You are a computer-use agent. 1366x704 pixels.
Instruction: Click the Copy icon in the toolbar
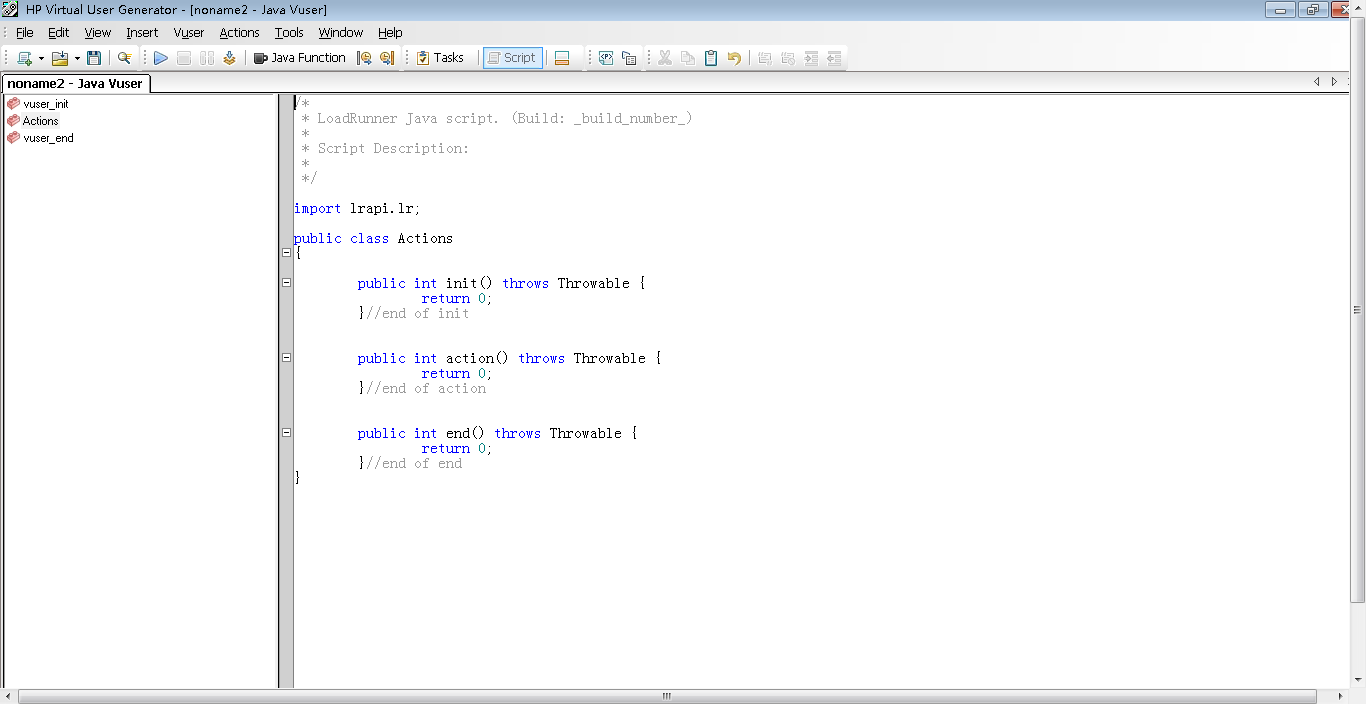coord(688,58)
